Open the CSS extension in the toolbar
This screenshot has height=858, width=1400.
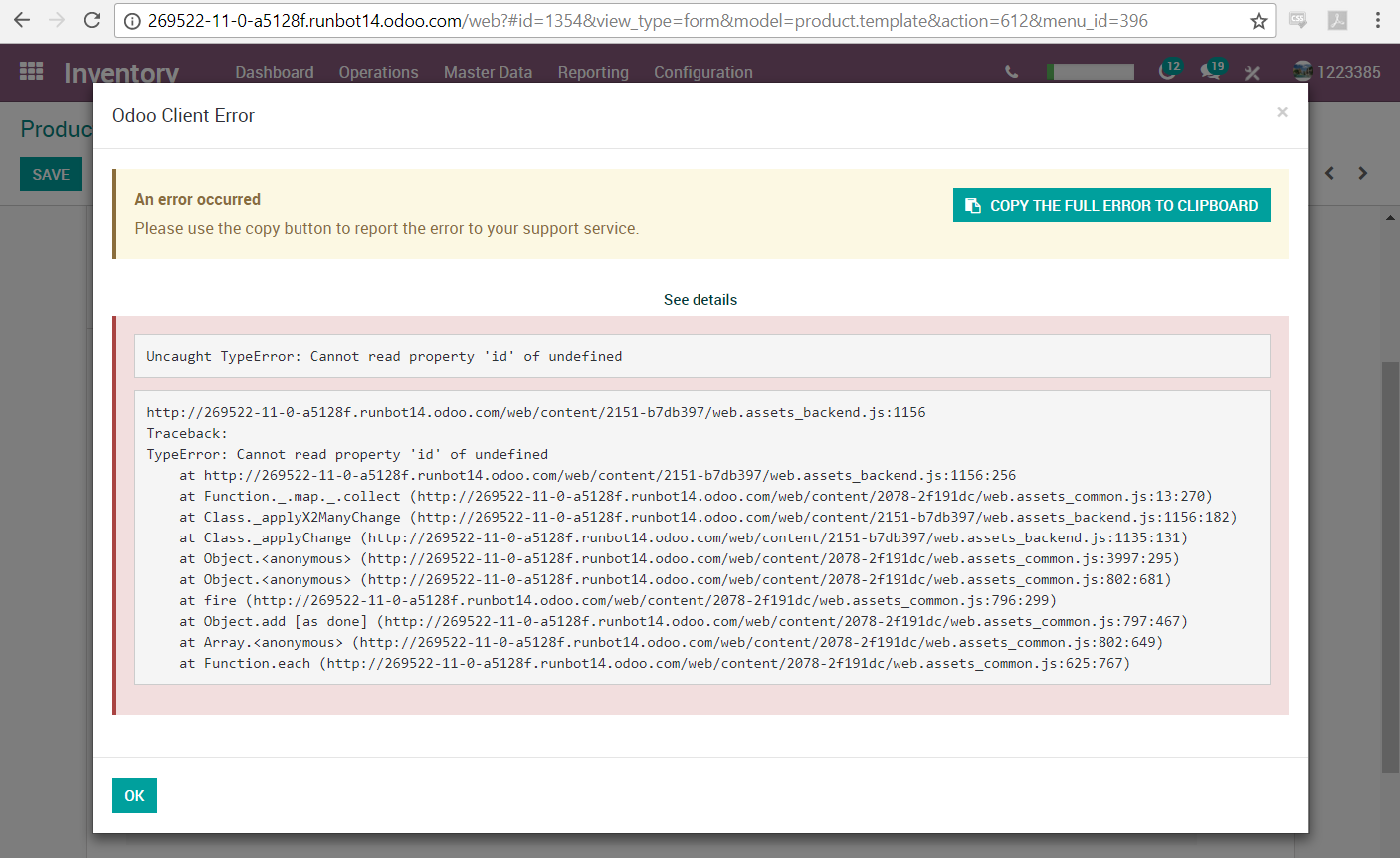pyautogui.click(x=1298, y=19)
